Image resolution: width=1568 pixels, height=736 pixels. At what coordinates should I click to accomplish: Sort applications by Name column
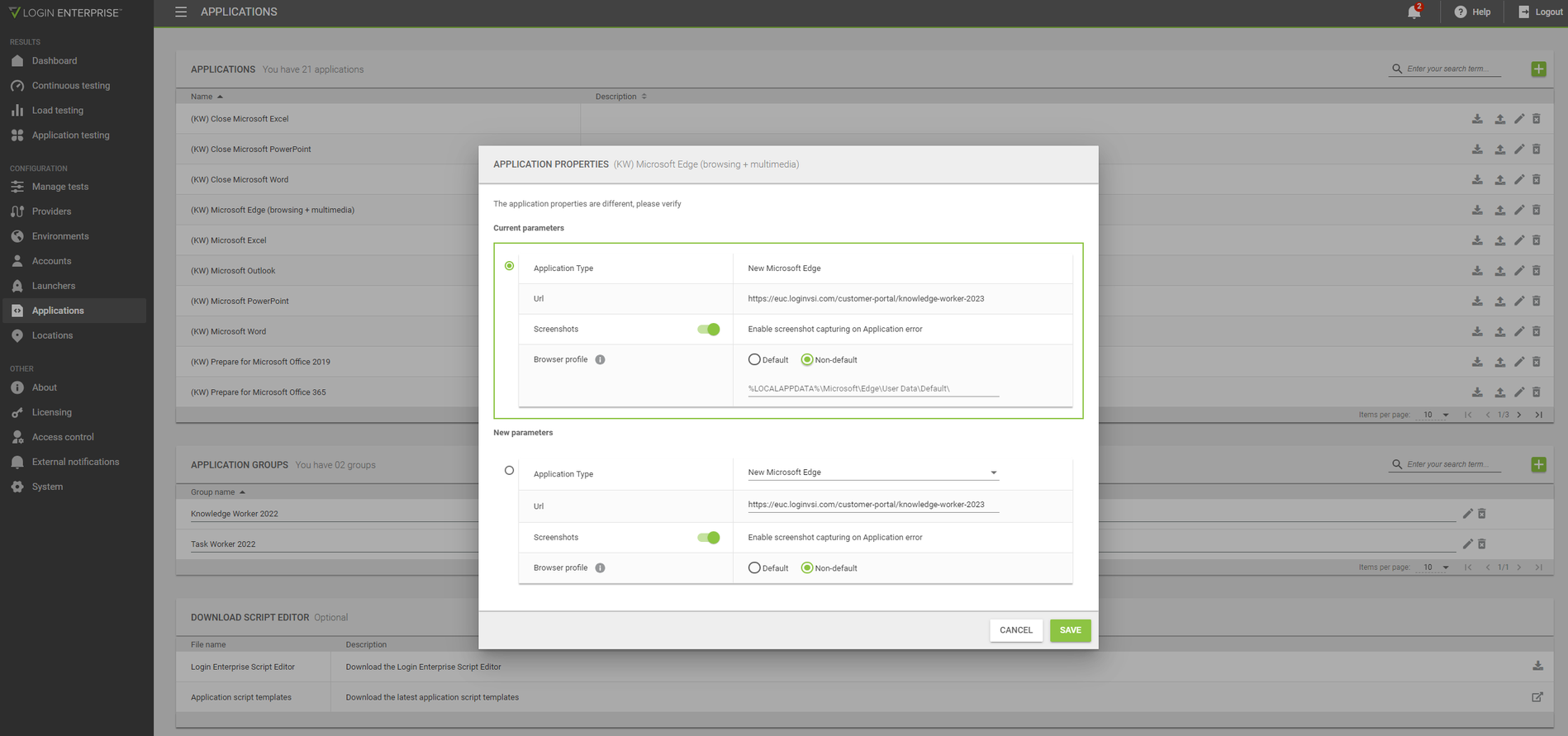(x=207, y=97)
